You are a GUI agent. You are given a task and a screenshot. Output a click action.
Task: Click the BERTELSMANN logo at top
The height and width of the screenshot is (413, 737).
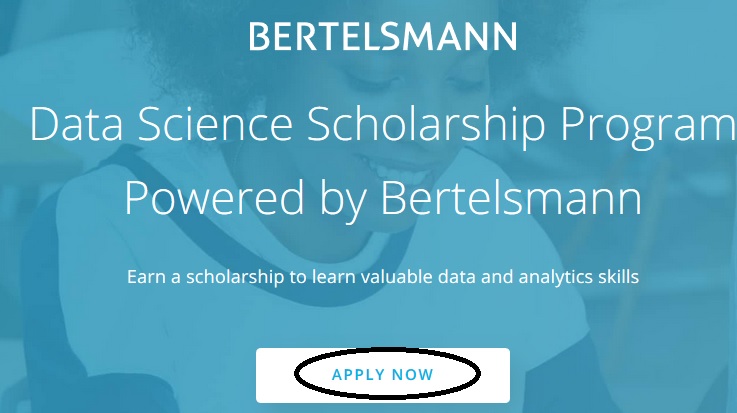[383, 36]
